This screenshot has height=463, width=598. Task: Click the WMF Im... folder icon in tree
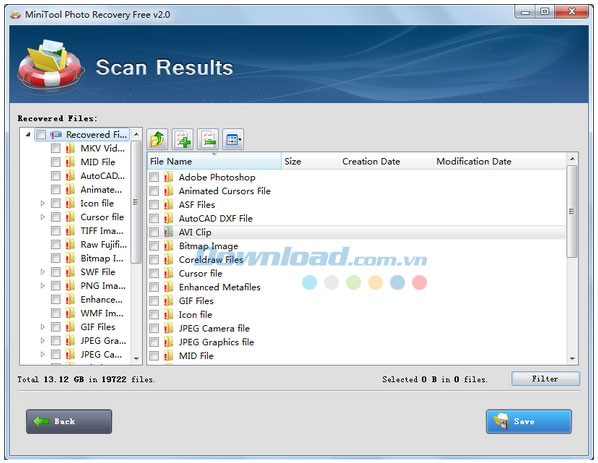pos(70,313)
